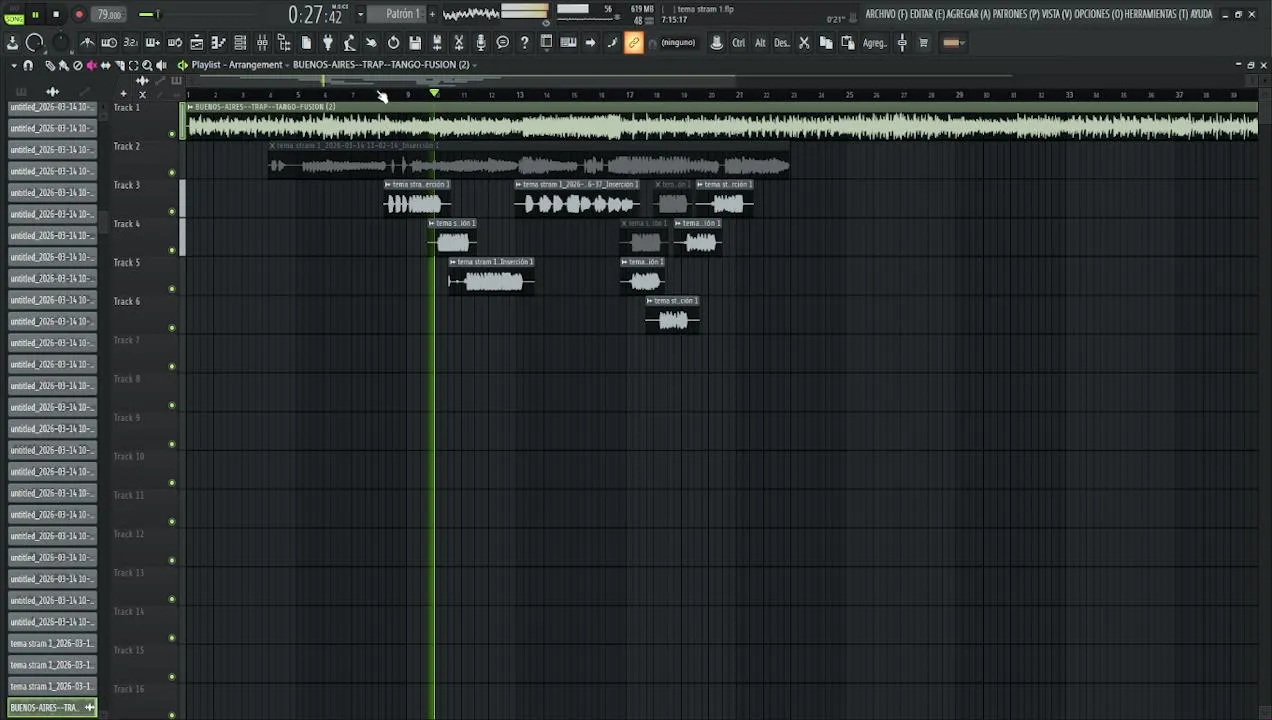Click the 79.000 tempo field
The height and width of the screenshot is (720, 1272).
[x=109, y=14]
